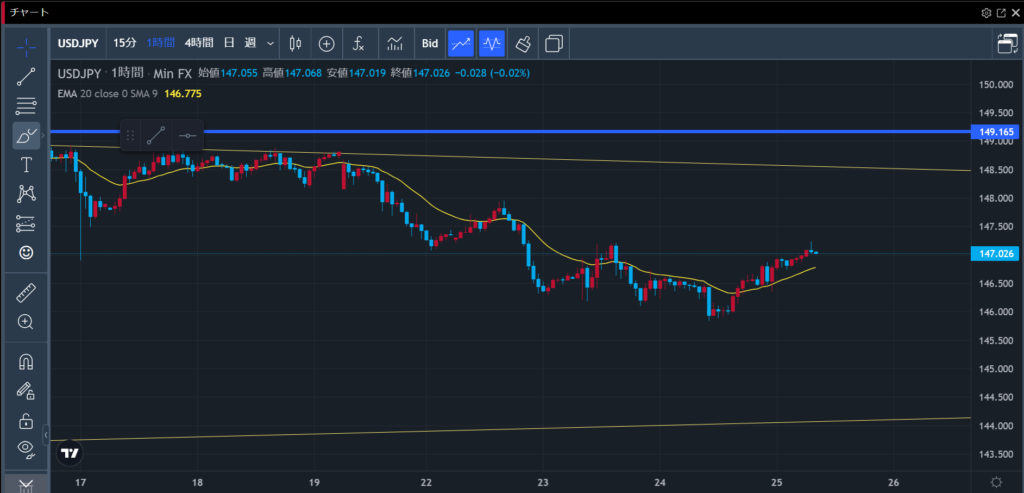Switch to 日 daily timeframe
The height and width of the screenshot is (493, 1024).
[229, 43]
